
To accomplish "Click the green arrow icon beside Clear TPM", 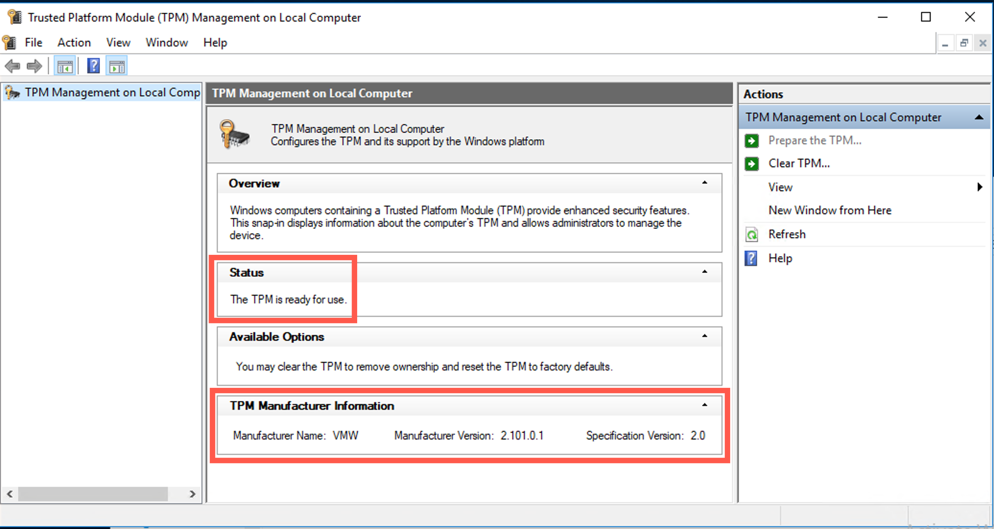I will (x=752, y=164).
